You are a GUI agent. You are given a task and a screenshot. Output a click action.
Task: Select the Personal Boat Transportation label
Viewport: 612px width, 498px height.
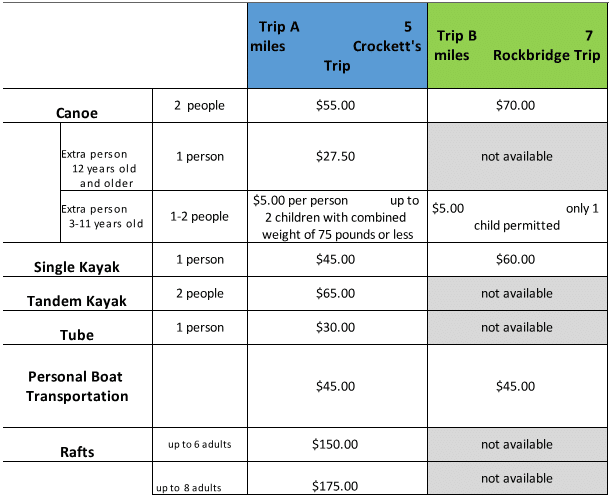point(77,386)
